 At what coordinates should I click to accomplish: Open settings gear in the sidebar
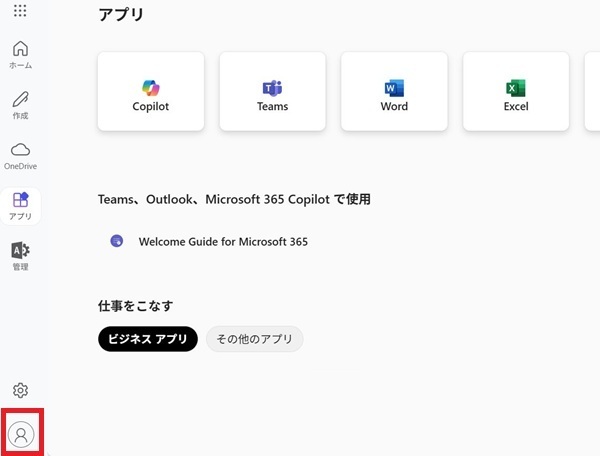click(x=20, y=390)
